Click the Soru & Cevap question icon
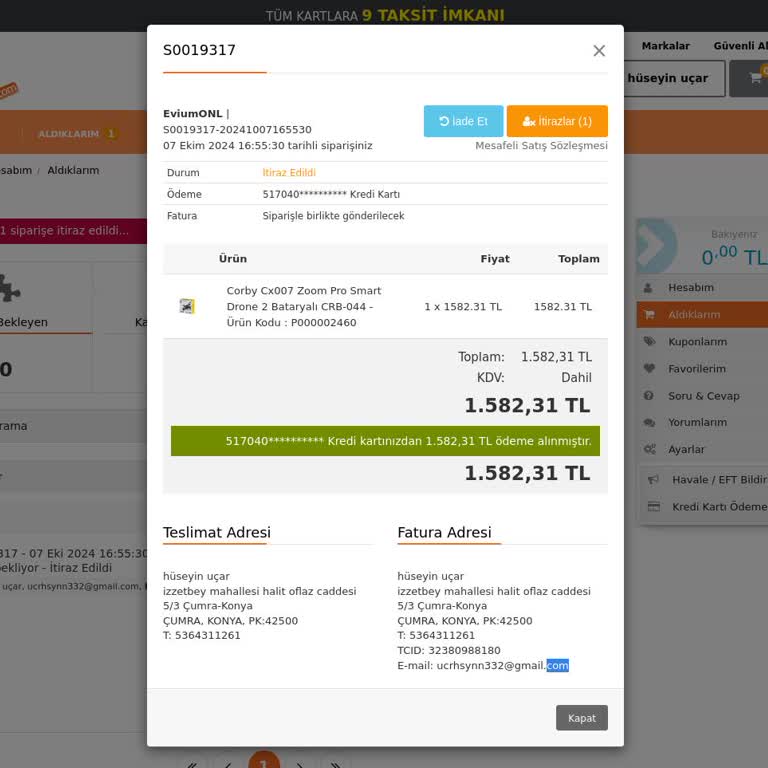This screenshot has height=768, width=768. tap(648, 395)
